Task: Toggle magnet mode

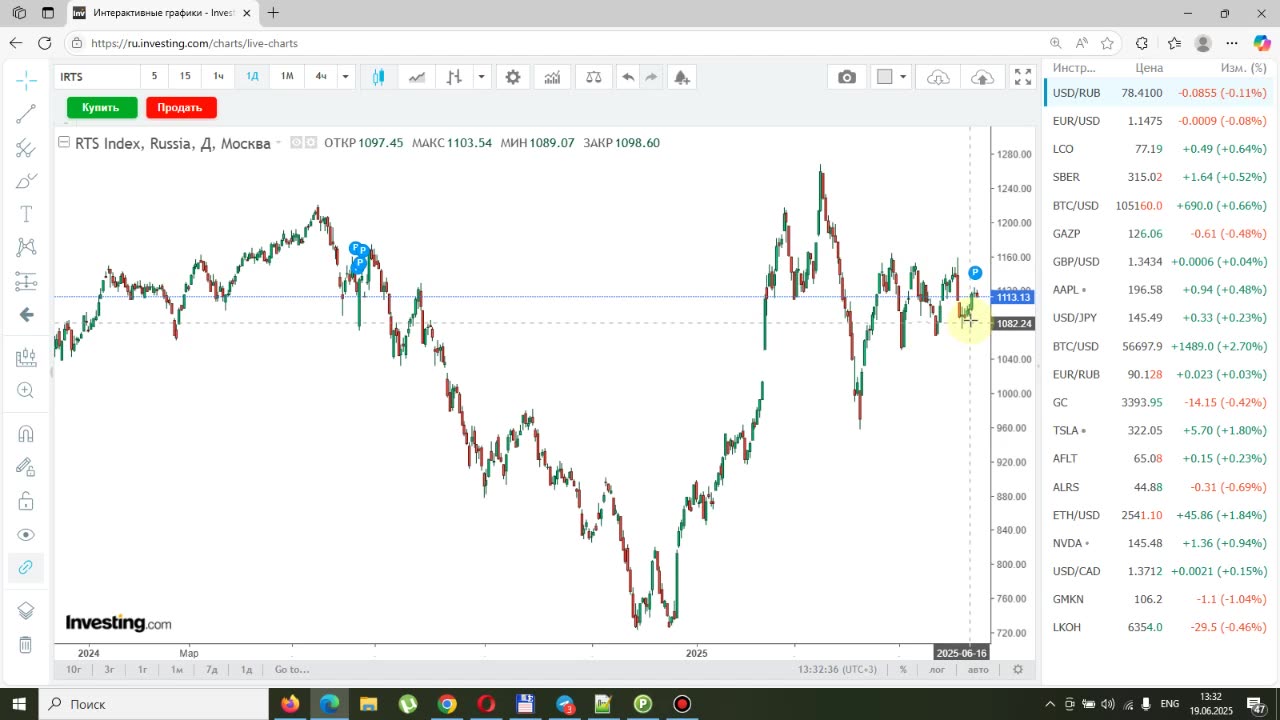Action: 26,434
